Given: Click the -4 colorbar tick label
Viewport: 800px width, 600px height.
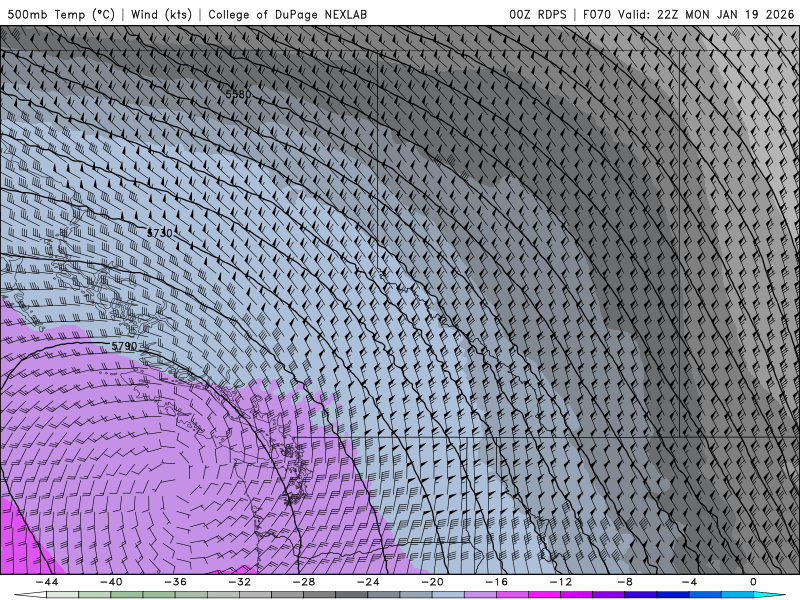Looking at the screenshot, I should pos(690,582).
